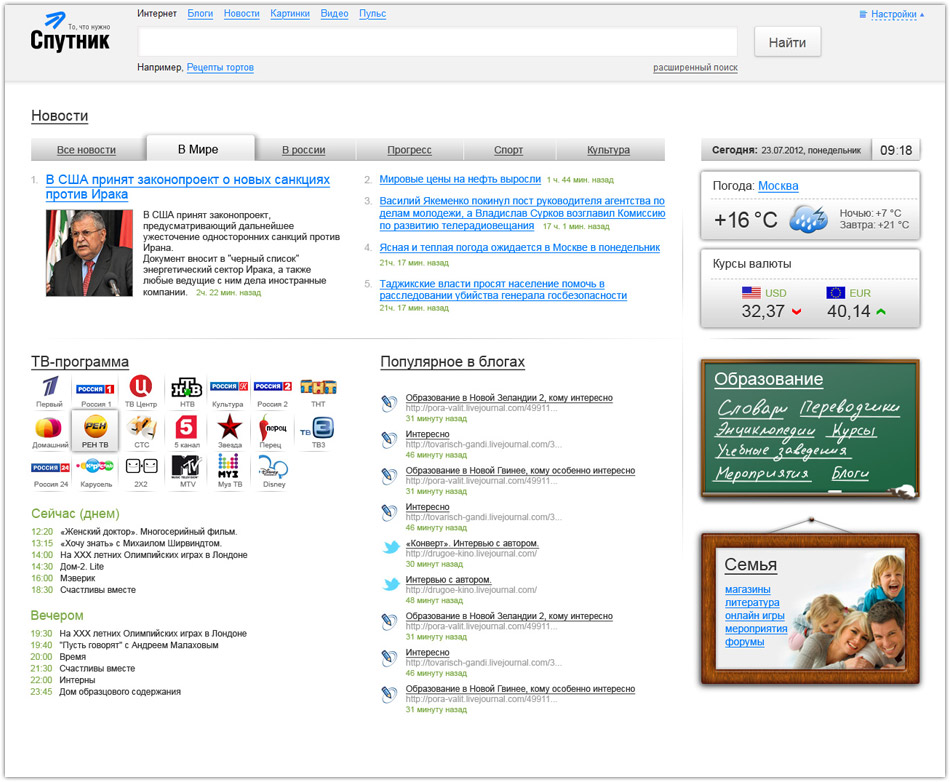The width and height of the screenshot is (950, 782).
Task: Open Переводчики on the chalkboard
Action: pos(849,409)
